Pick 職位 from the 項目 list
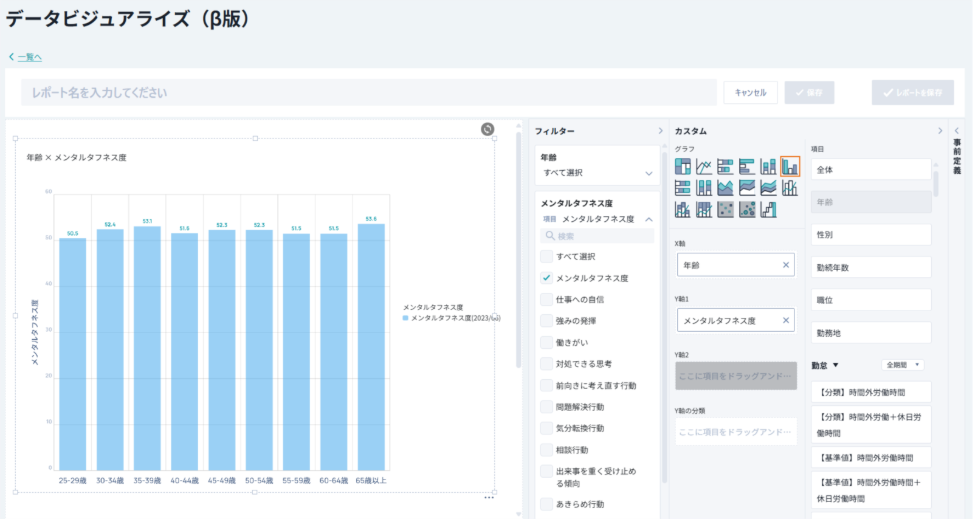Screen dimensions: 975x519 (x=871, y=300)
